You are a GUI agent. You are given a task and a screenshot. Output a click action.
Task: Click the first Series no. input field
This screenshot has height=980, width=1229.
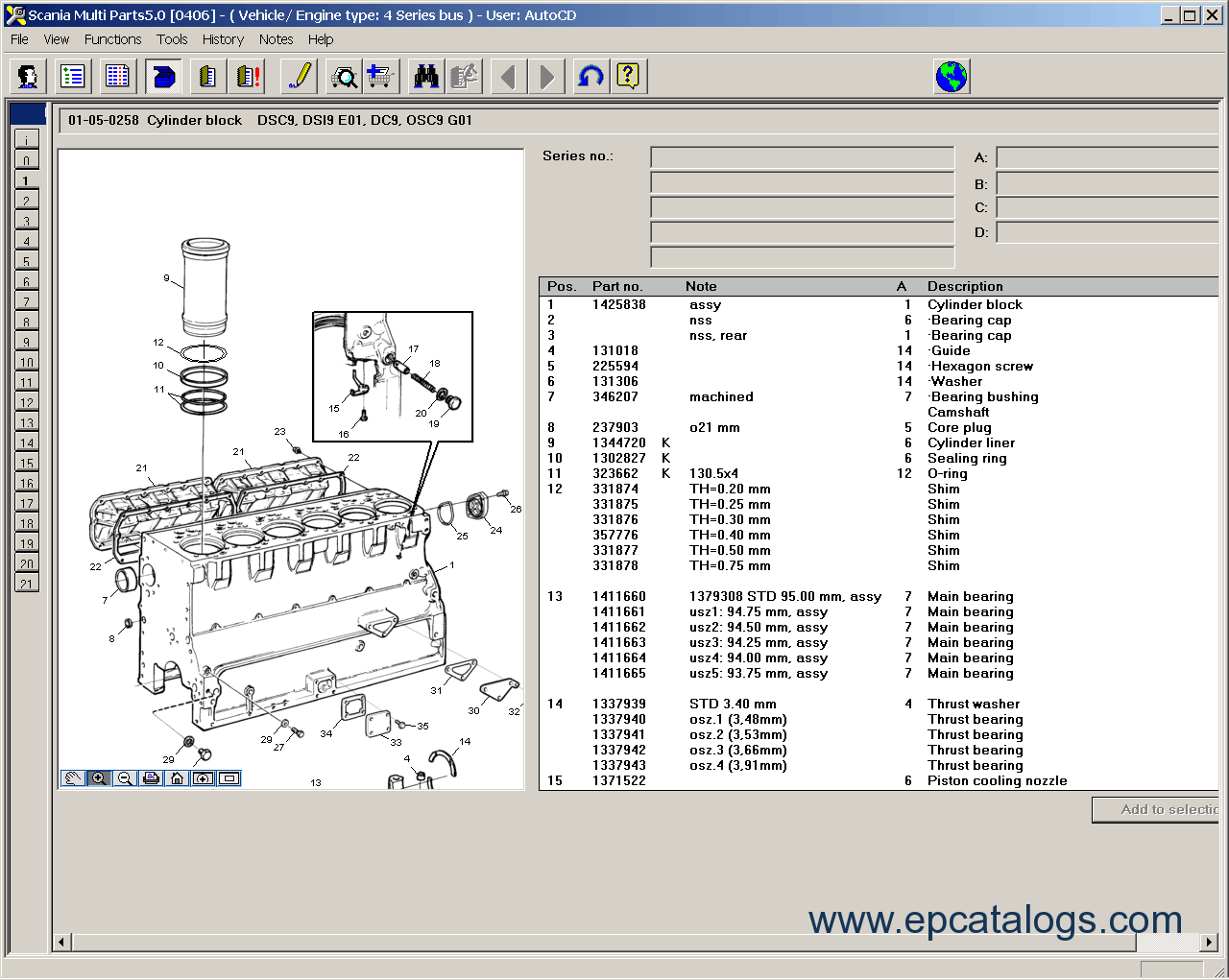pos(802,157)
